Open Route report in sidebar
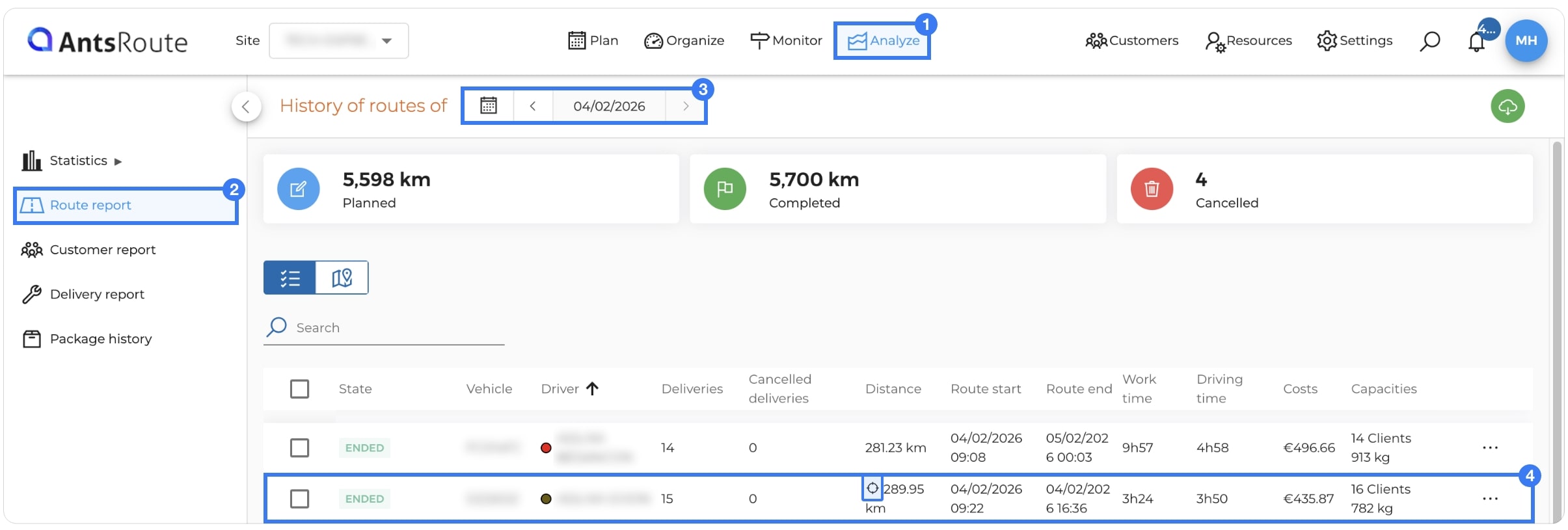Viewport: 1568px width, 530px height. [x=126, y=205]
